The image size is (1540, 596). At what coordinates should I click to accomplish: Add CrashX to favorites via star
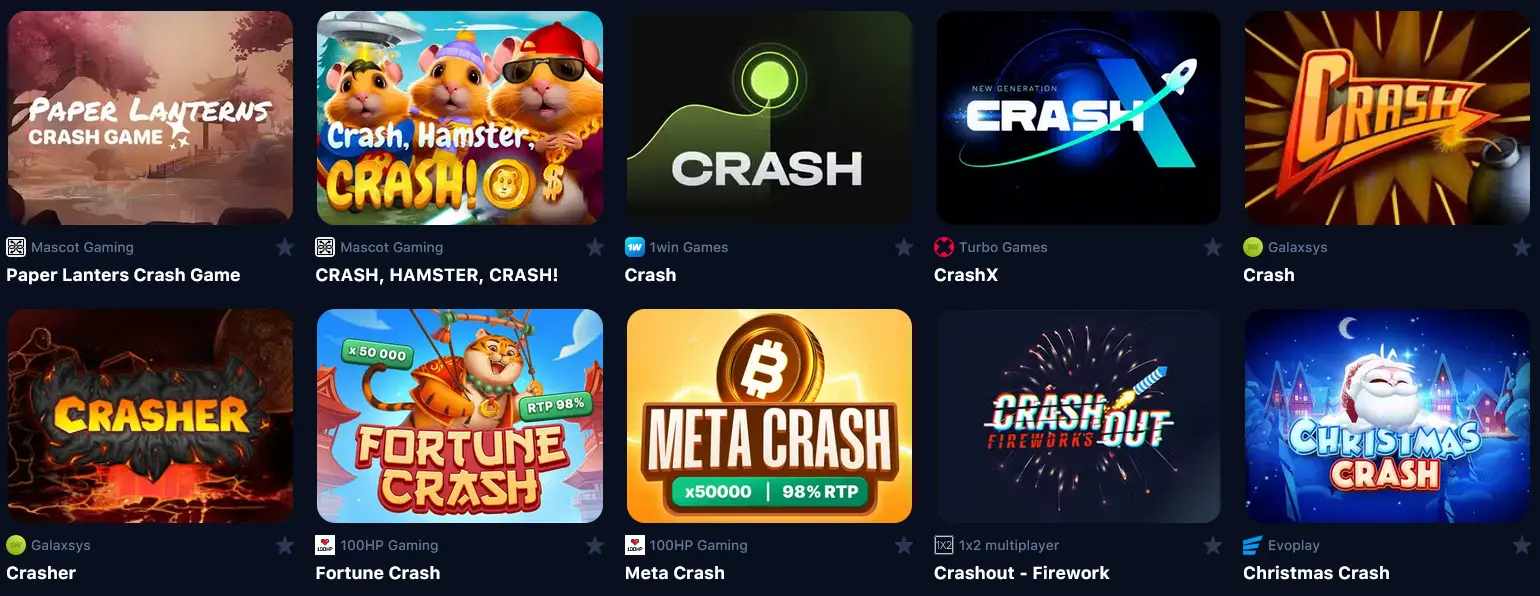(1213, 247)
